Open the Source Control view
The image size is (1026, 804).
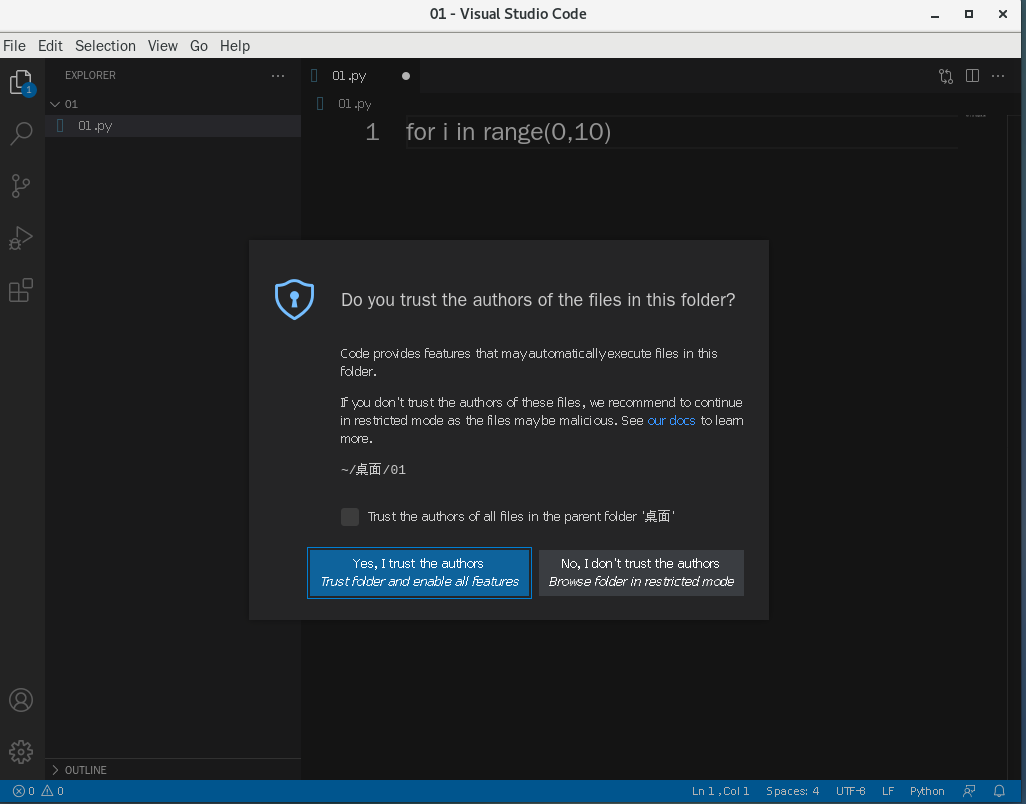21,186
